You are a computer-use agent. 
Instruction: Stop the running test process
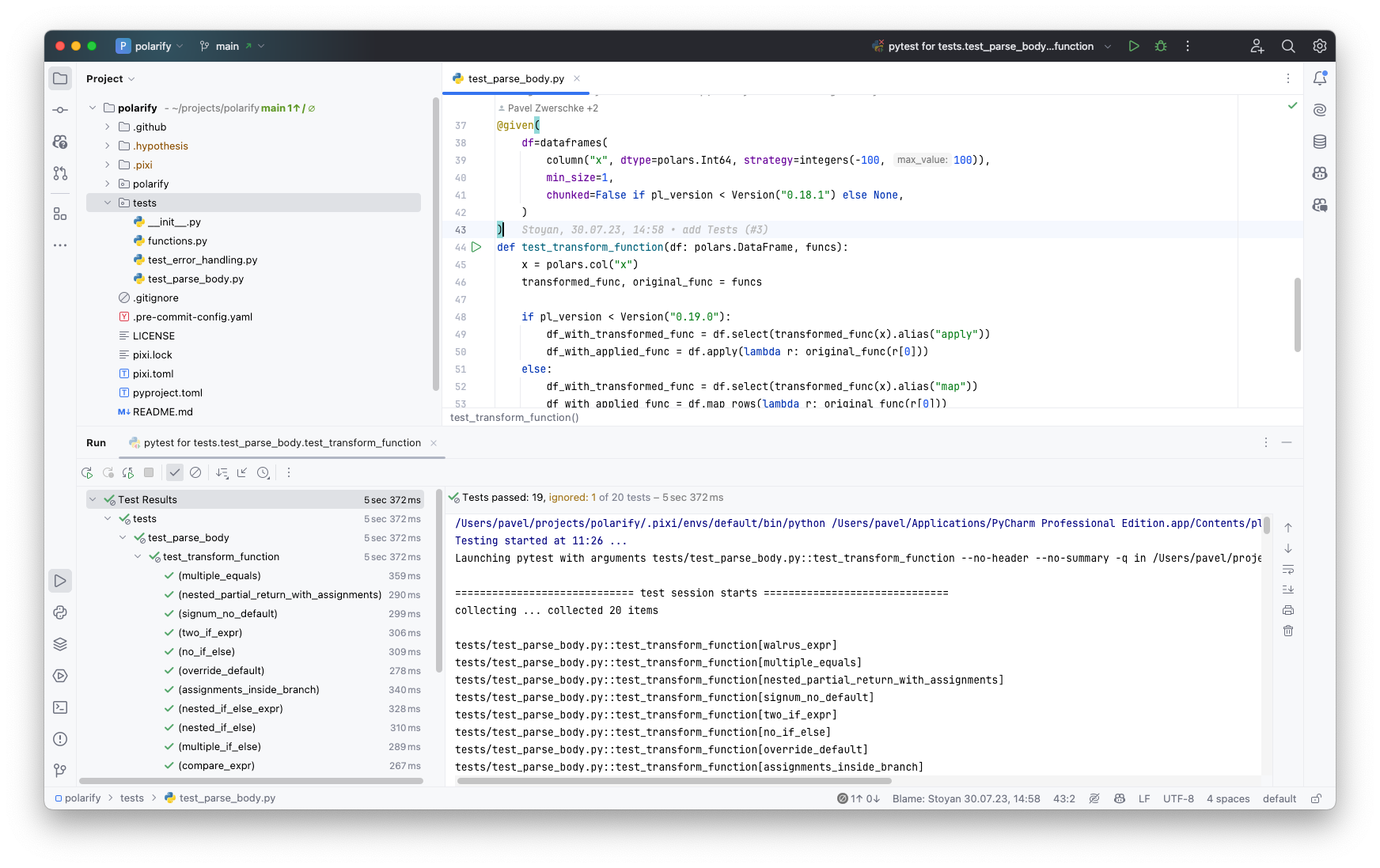click(x=149, y=472)
